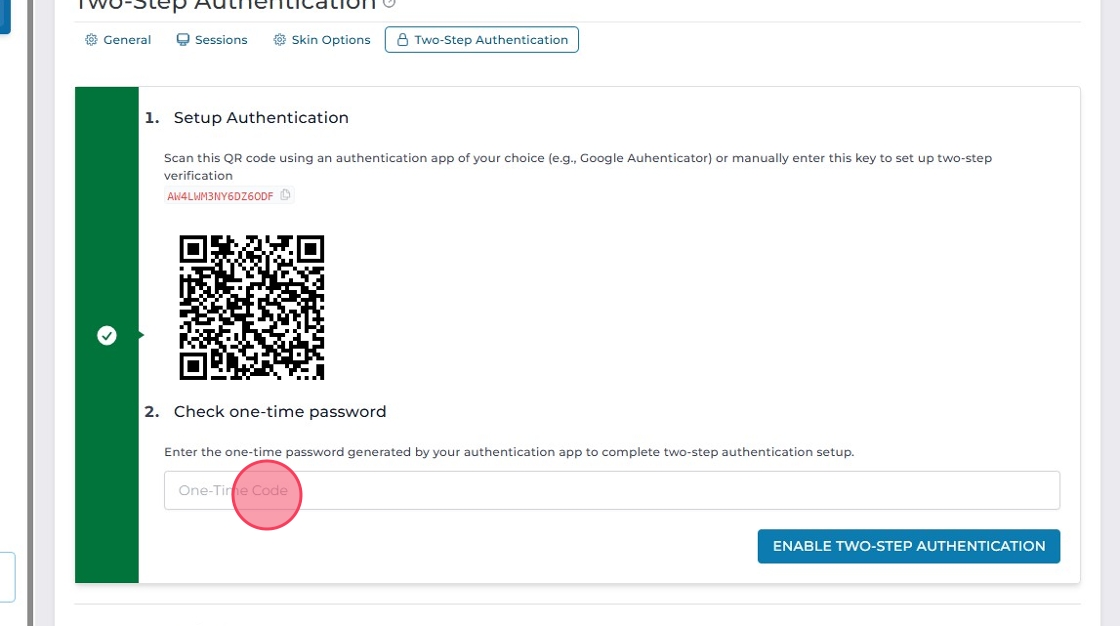1120x626 pixels.
Task: Click the QR code image
Action: (252, 307)
